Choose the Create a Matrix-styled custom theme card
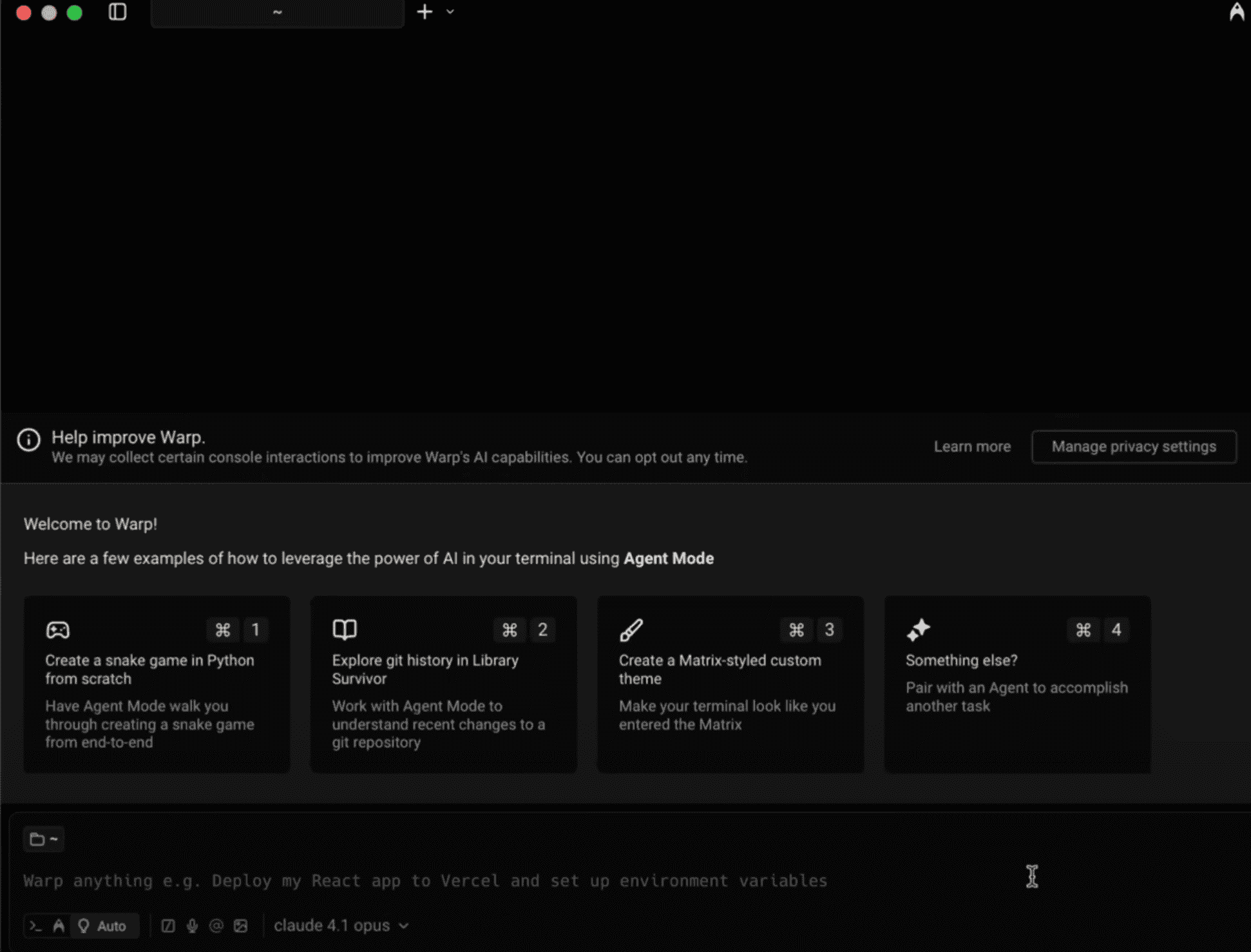The height and width of the screenshot is (952, 1251). coord(731,684)
